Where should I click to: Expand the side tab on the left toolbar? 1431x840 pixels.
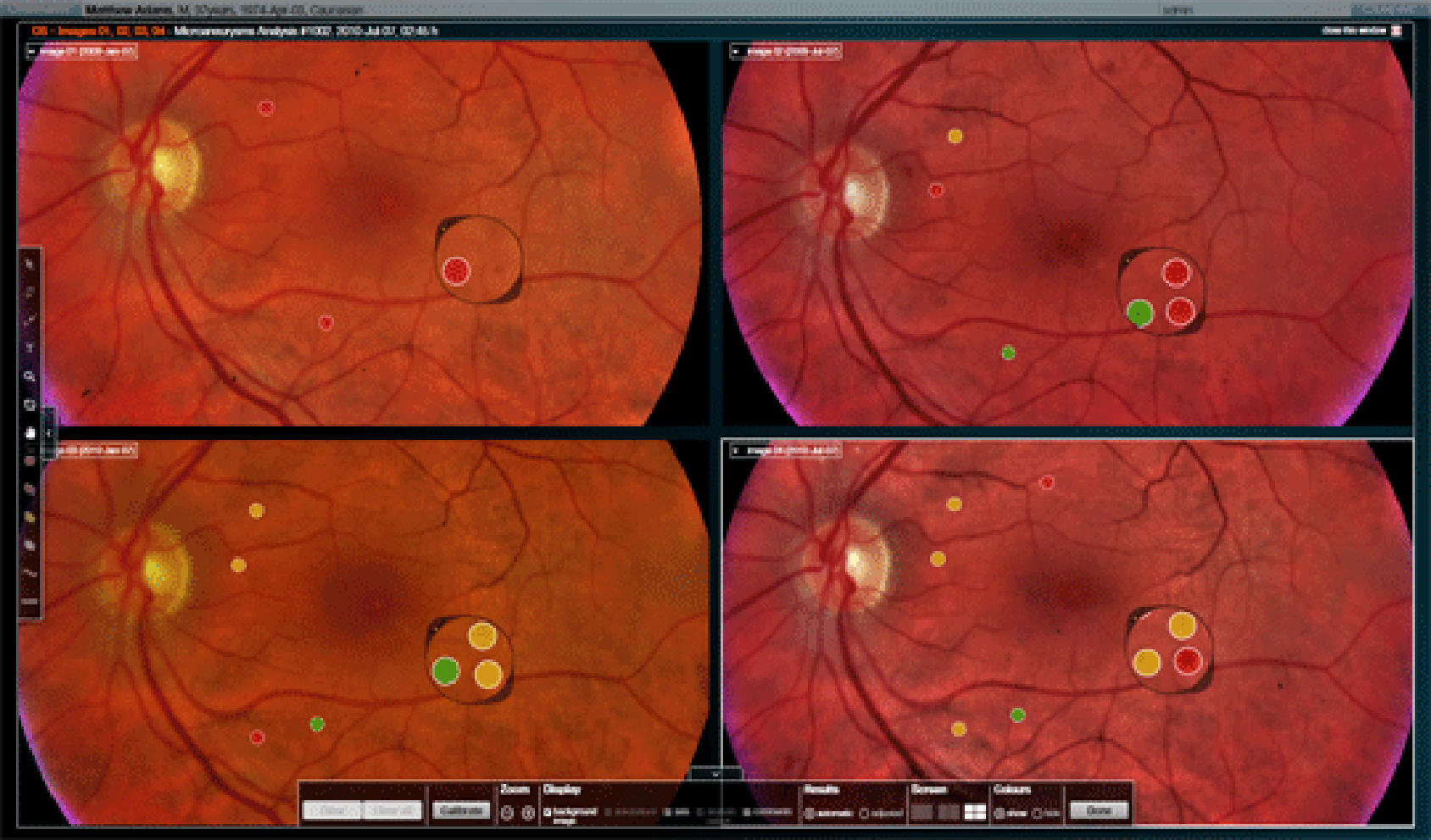tap(49, 432)
